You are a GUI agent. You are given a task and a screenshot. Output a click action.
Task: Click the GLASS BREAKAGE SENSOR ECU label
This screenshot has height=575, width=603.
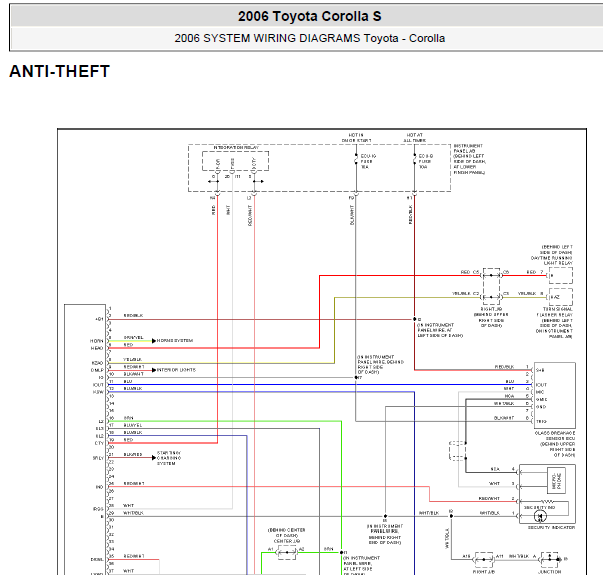point(556,444)
